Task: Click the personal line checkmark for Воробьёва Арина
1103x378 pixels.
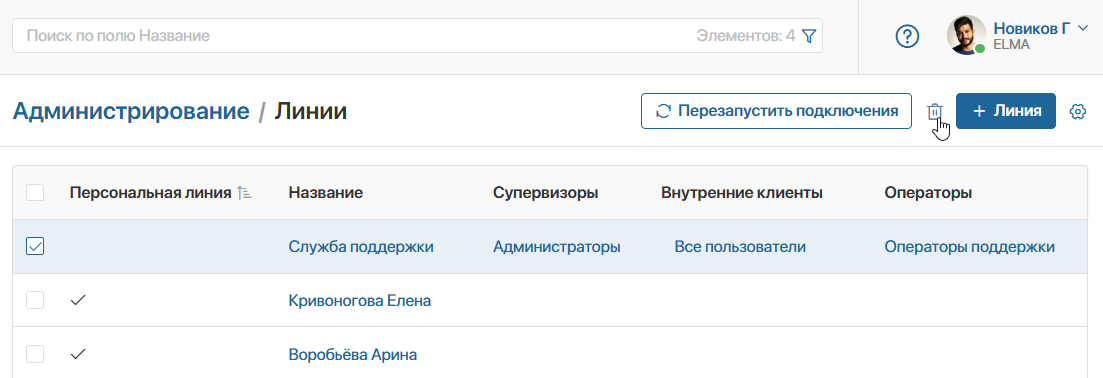Action: tap(78, 354)
